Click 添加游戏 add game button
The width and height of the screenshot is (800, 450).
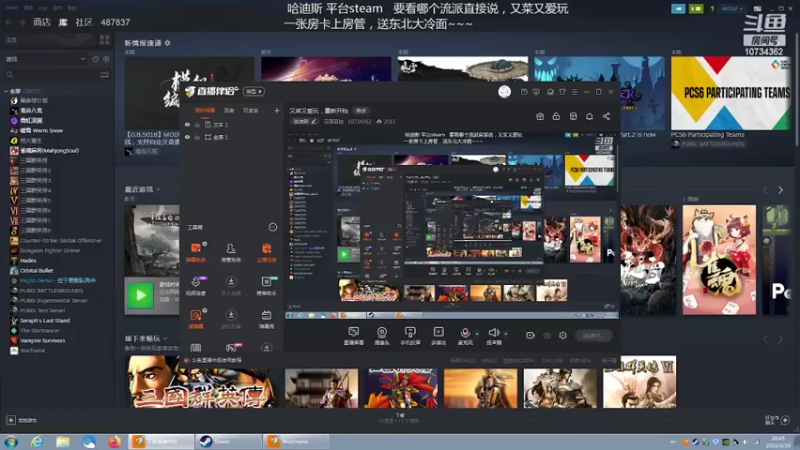(22, 420)
